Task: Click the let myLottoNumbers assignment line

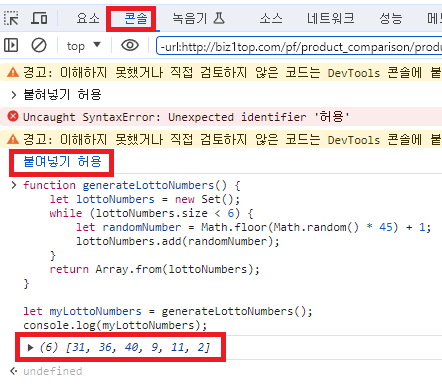Action: click(168, 311)
